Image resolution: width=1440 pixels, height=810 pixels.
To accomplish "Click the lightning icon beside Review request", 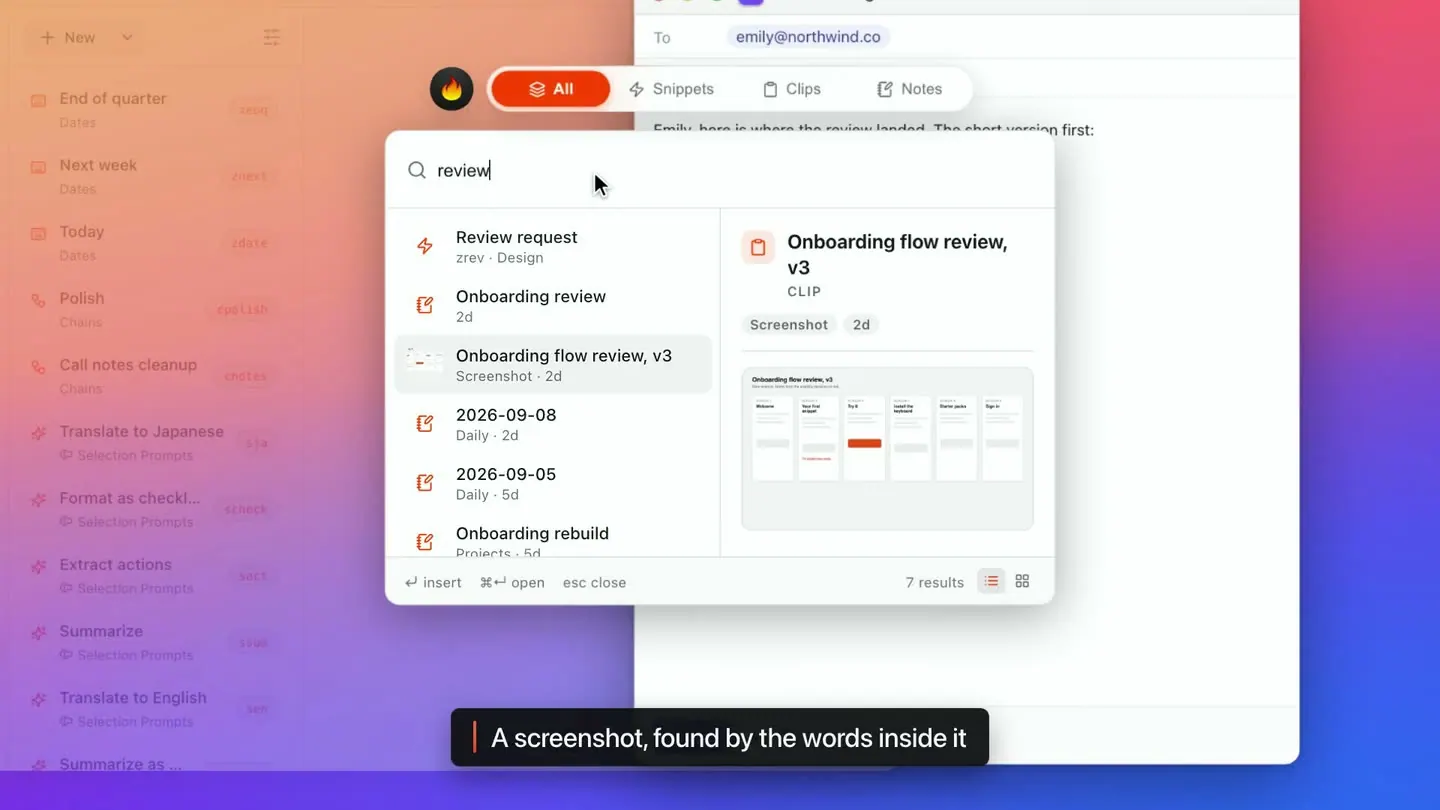I will click(x=425, y=246).
